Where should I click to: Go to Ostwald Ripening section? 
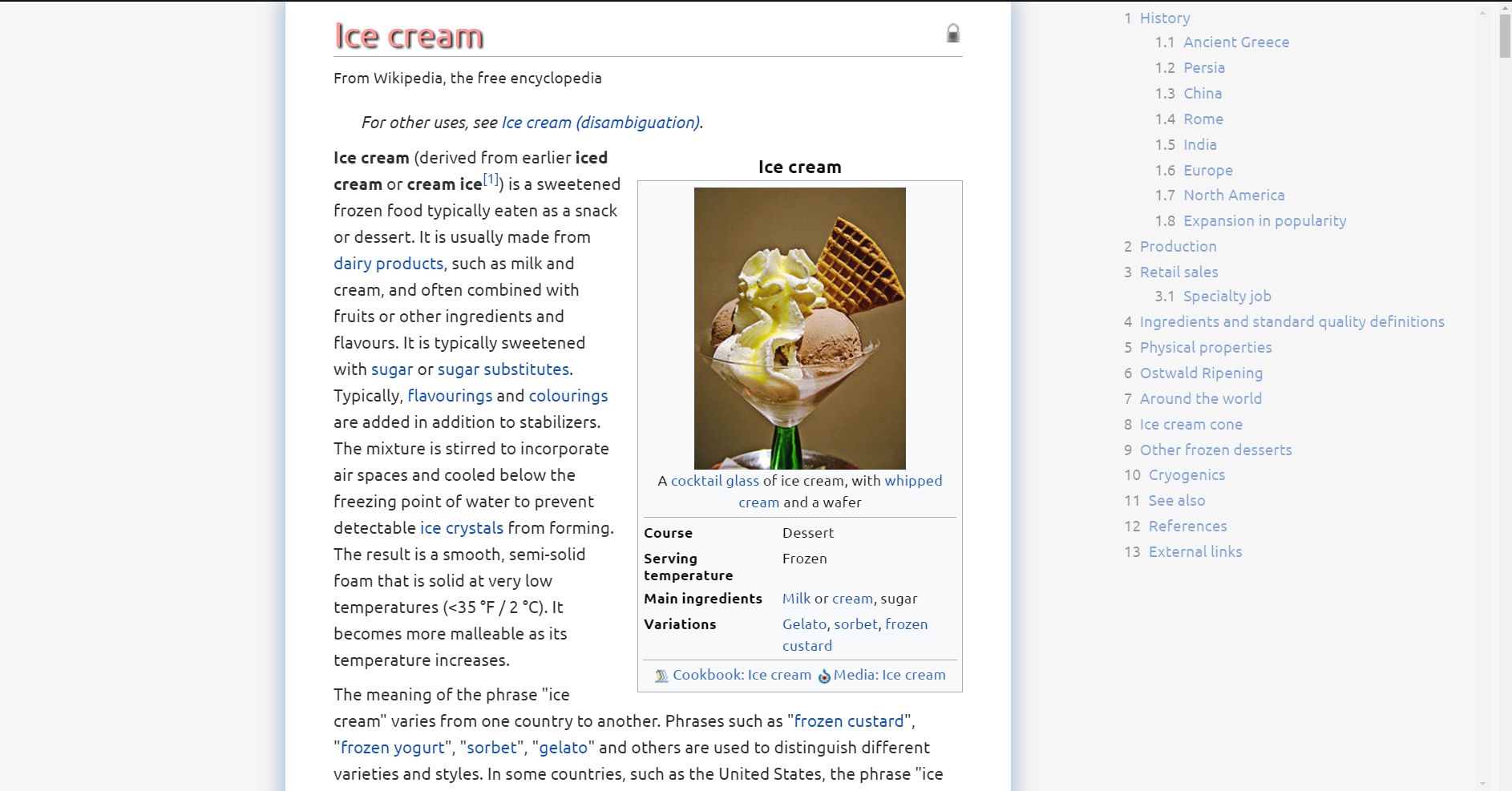[x=1201, y=373]
